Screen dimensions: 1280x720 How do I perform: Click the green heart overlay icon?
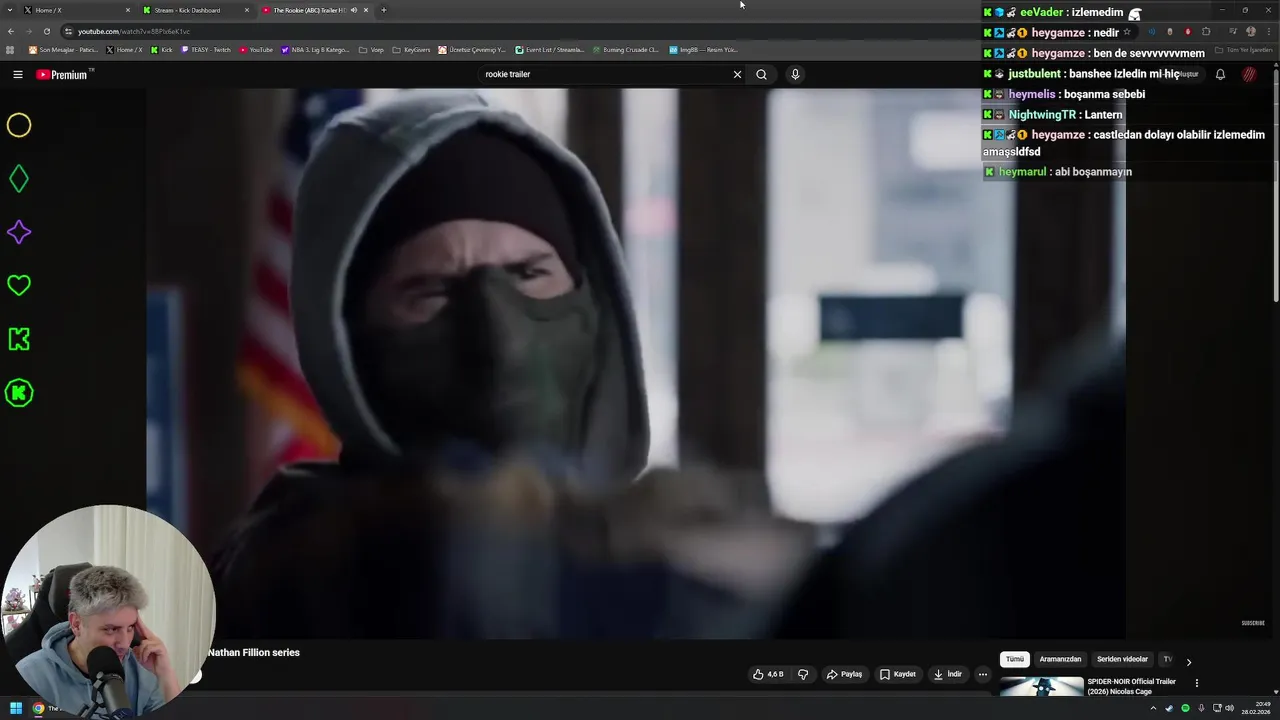pyautogui.click(x=19, y=286)
